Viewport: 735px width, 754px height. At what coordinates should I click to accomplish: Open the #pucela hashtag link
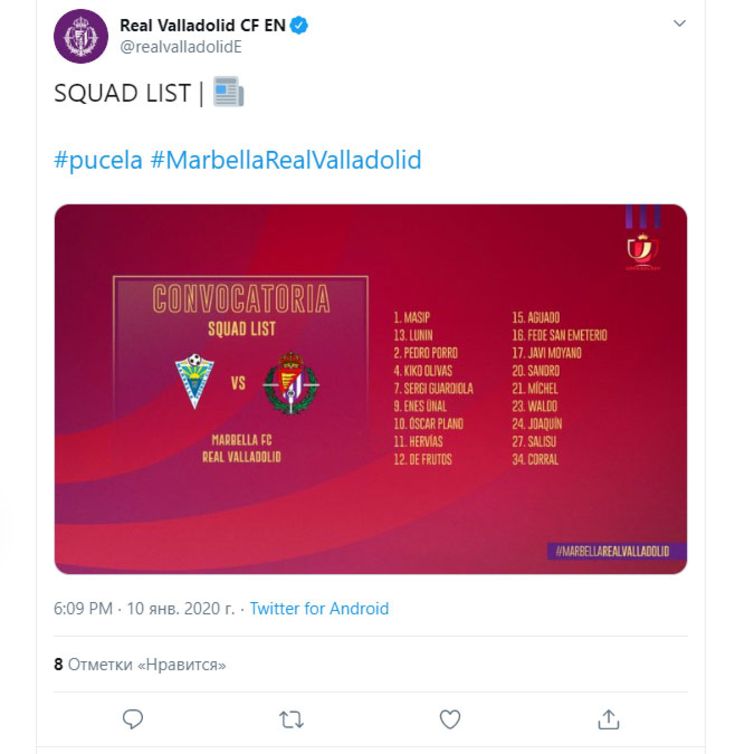(98, 160)
